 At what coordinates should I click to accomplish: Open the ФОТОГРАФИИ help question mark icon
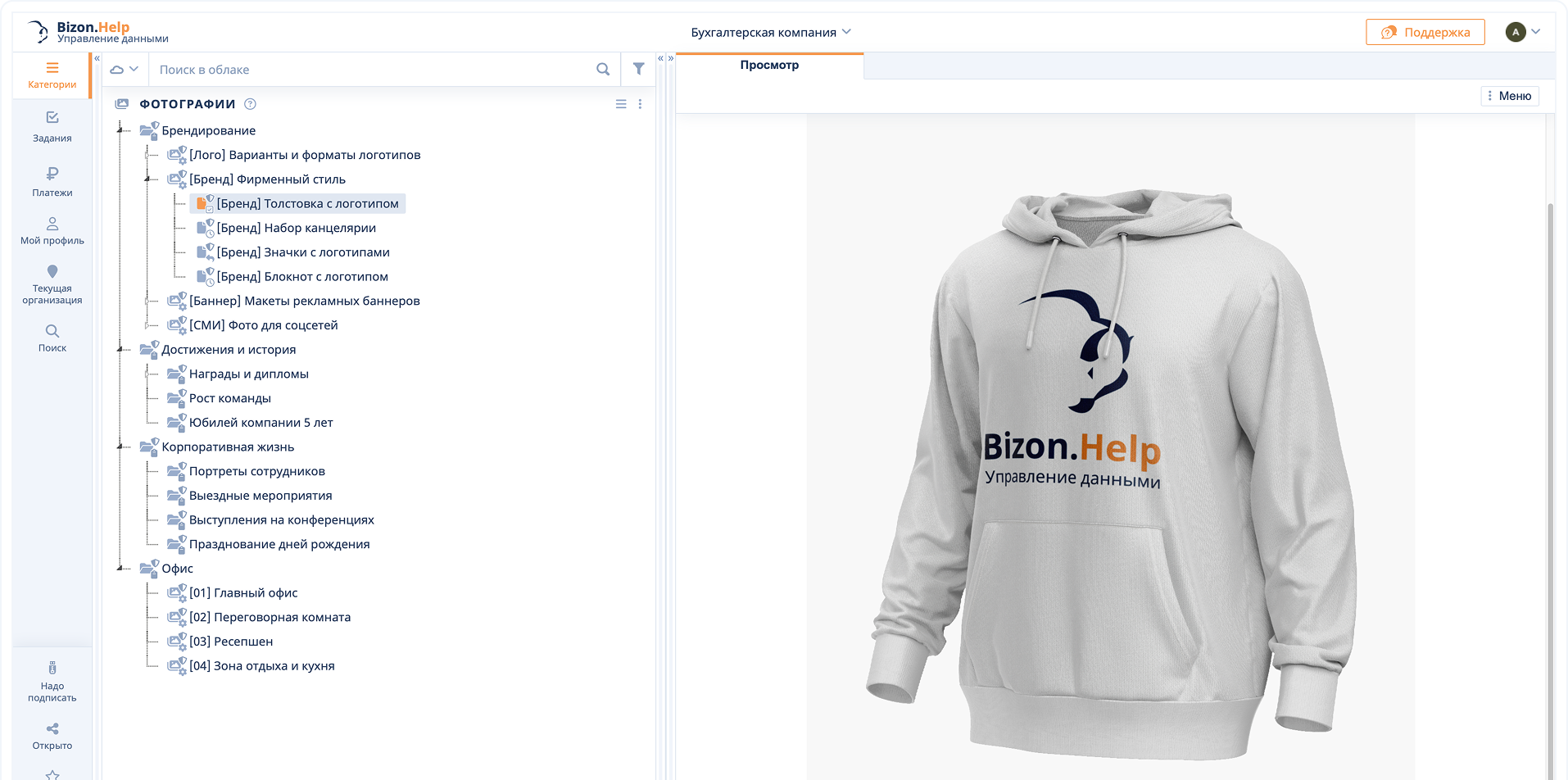250,104
